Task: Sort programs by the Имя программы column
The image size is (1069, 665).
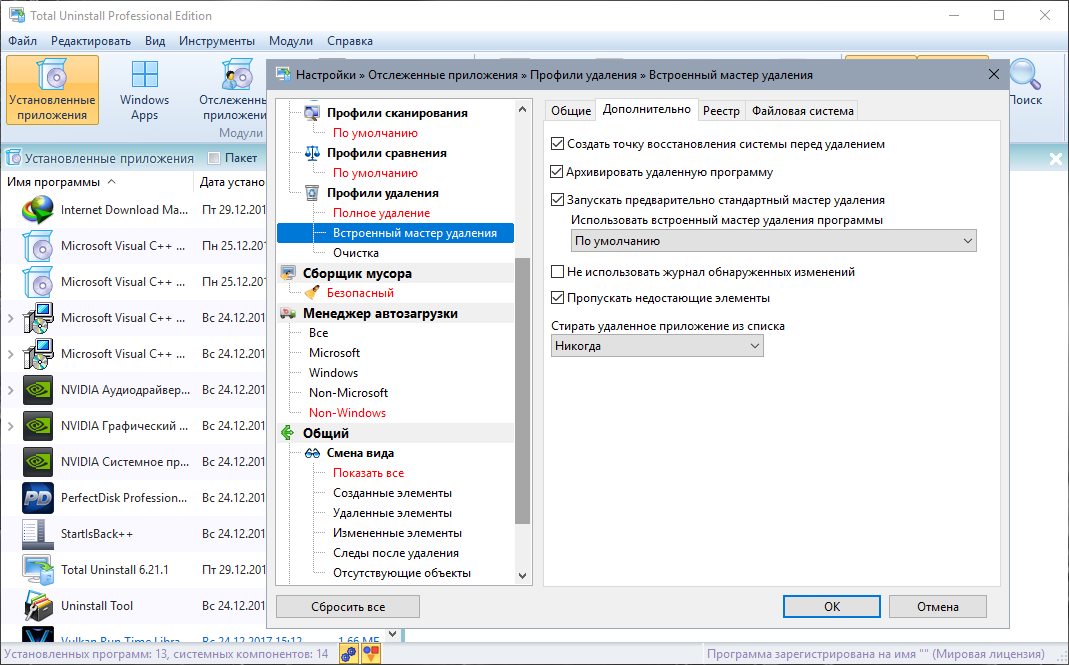Action: (97, 182)
